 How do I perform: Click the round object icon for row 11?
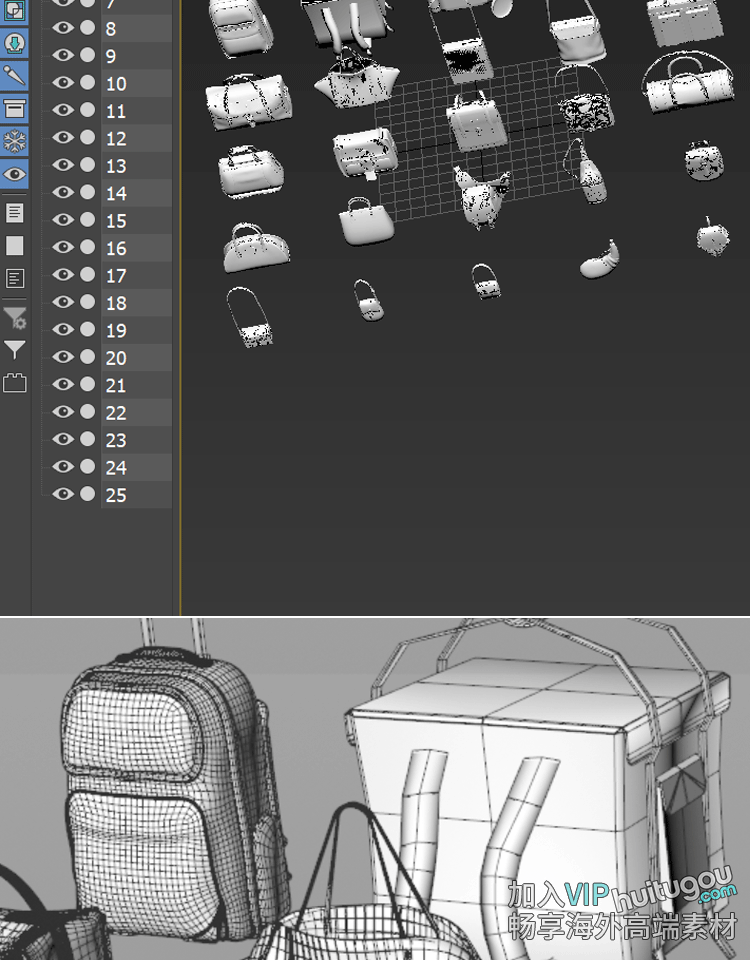pos(88,110)
